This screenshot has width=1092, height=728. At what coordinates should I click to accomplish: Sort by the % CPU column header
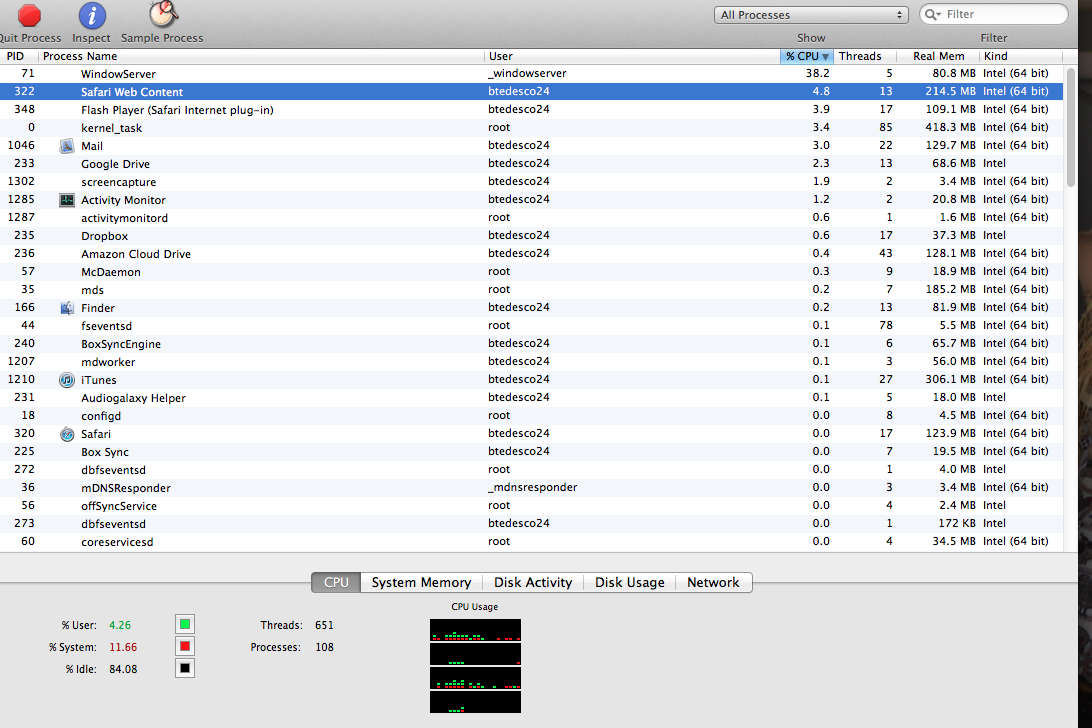point(806,56)
